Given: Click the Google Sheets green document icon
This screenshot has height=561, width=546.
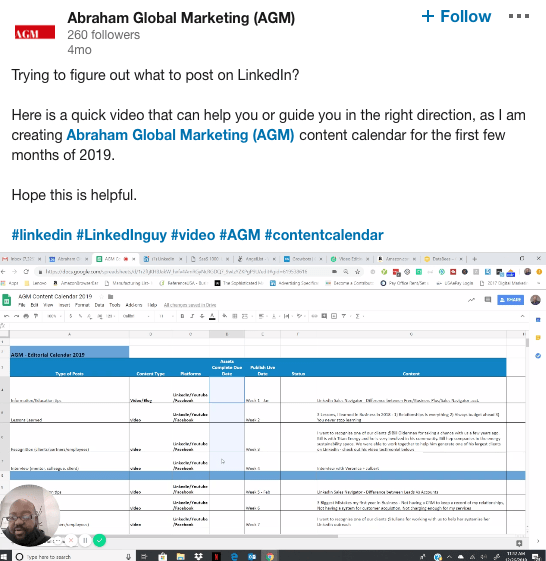Looking at the screenshot, I should click(7, 300).
